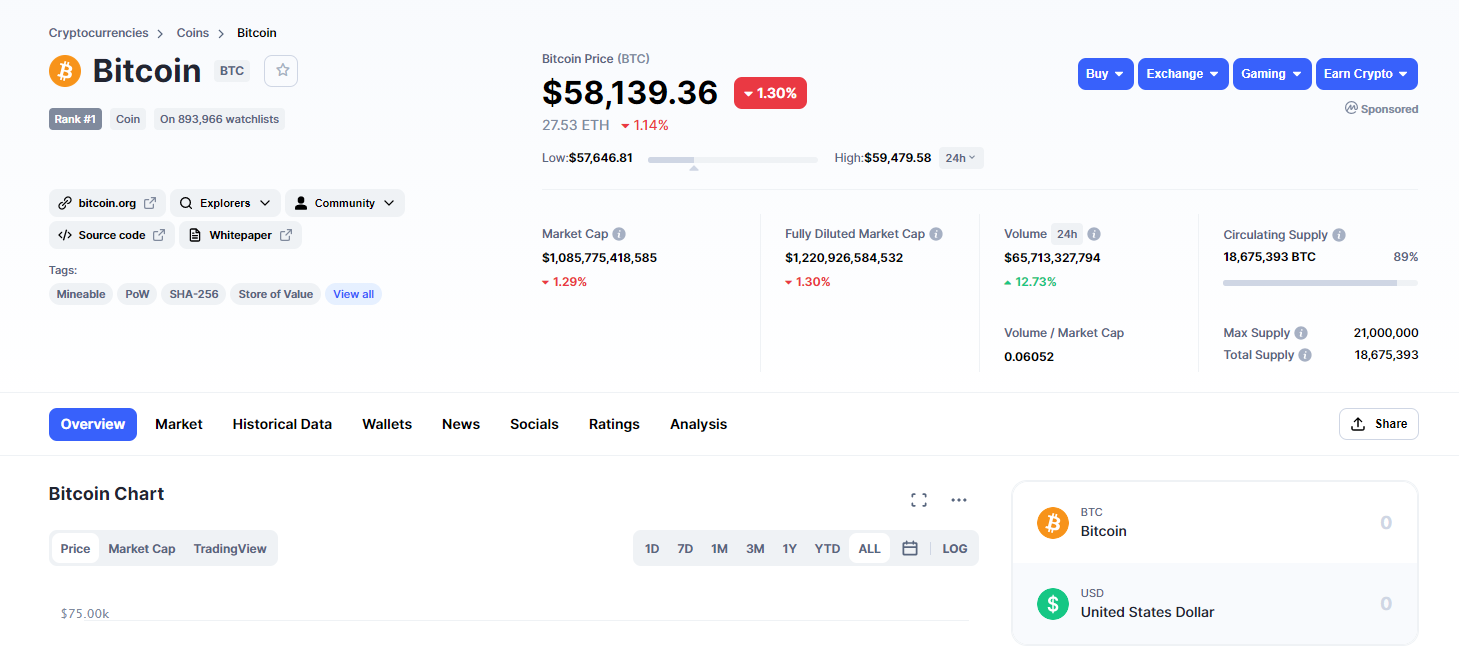Viewport: 1459px width, 652px height.
Task: Click the info icon beside Total Supply
Action: coord(1305,355)
